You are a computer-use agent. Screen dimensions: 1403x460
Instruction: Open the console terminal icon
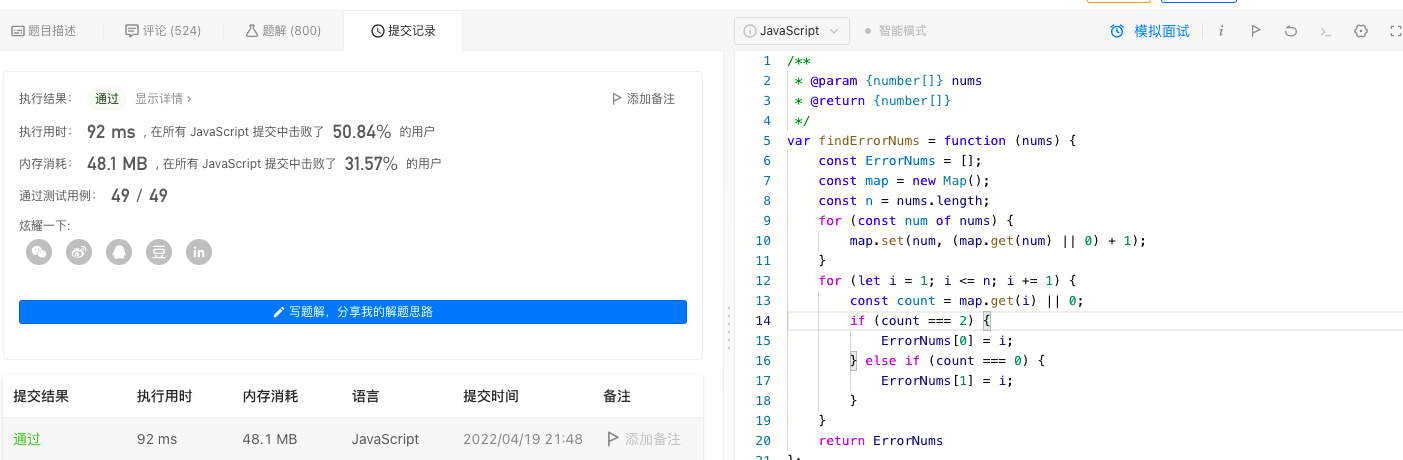click(x=1326, y=31)
